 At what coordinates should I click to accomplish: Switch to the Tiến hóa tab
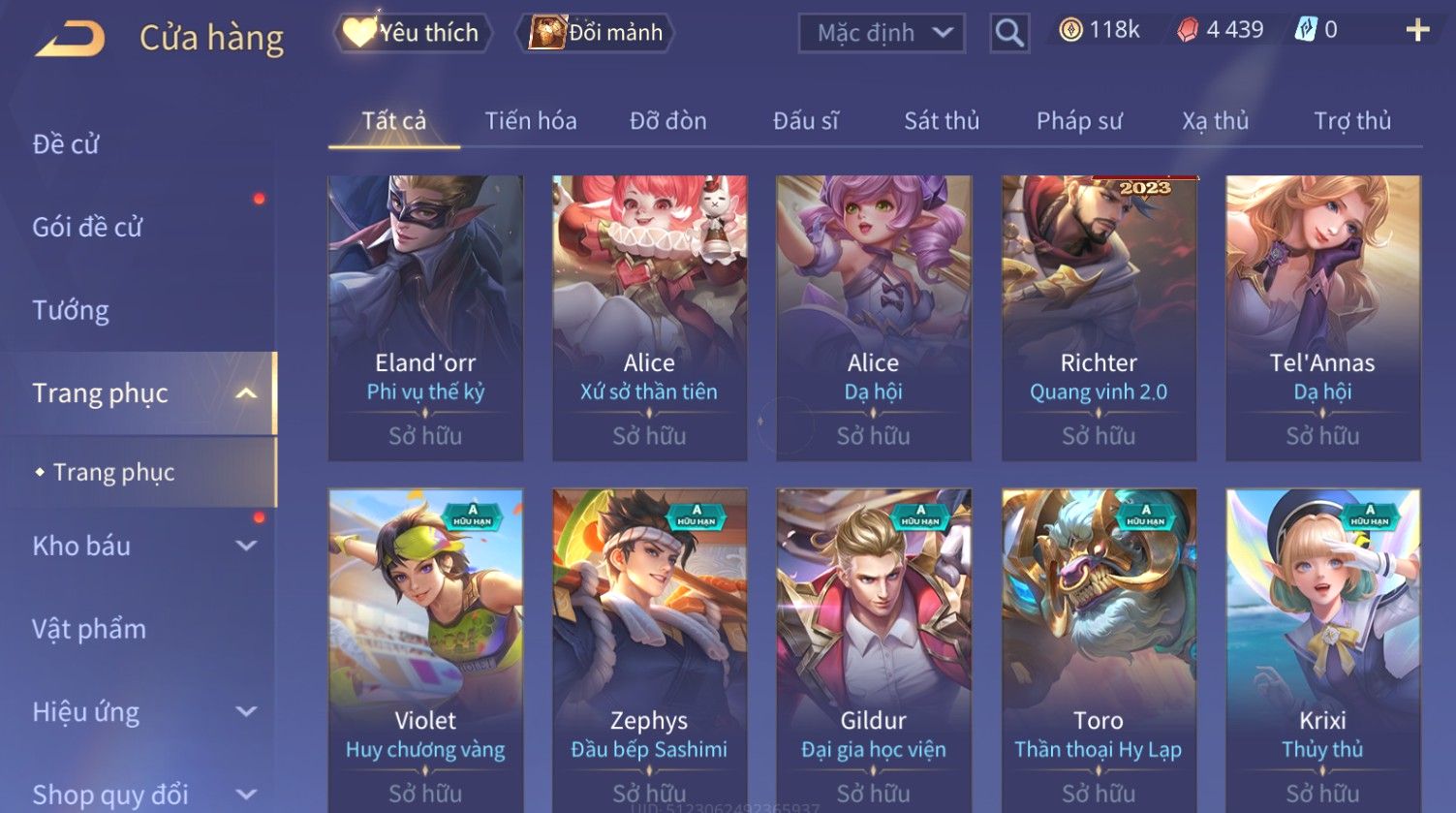[x=531, y=121]
